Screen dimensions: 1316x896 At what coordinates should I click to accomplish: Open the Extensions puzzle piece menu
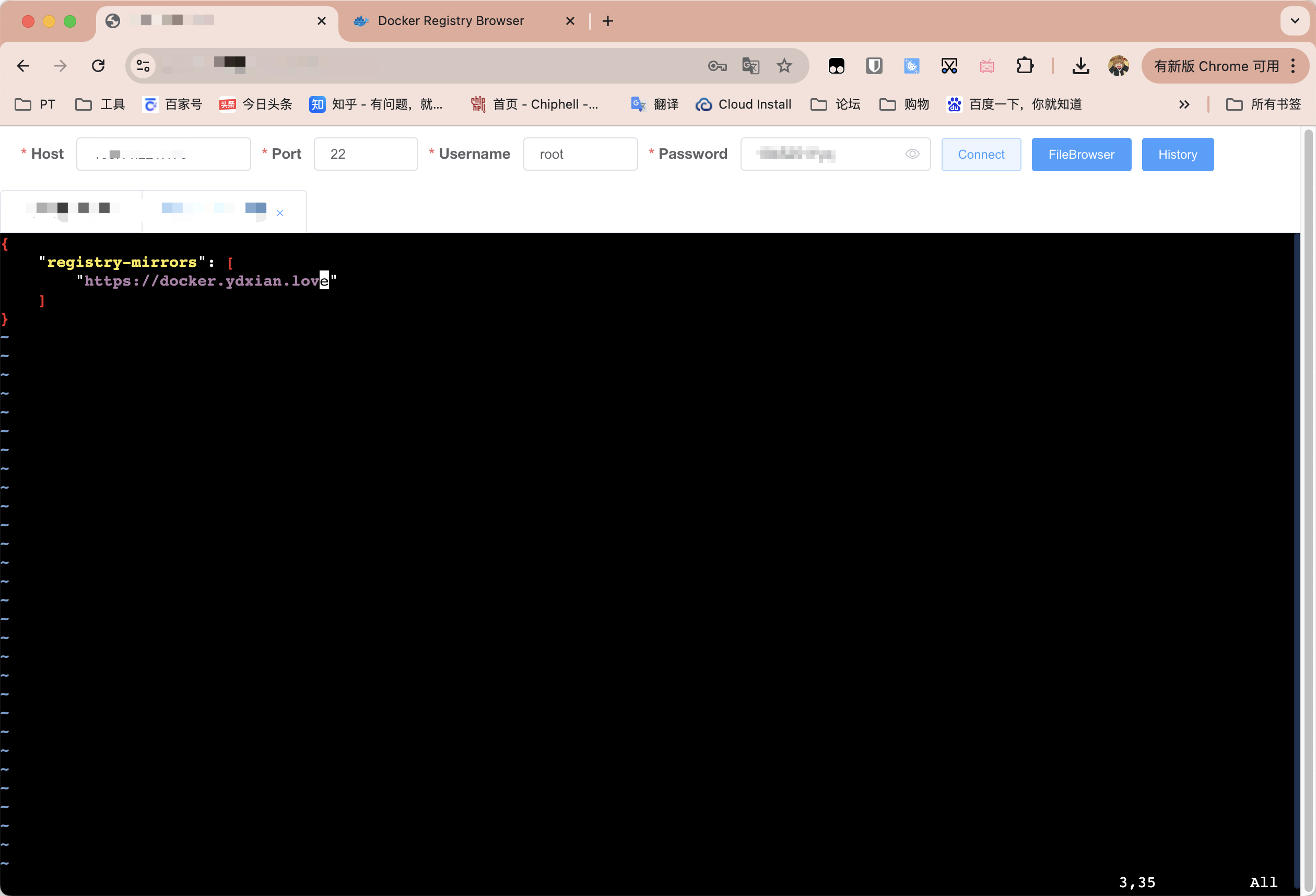pos(1025,66)
